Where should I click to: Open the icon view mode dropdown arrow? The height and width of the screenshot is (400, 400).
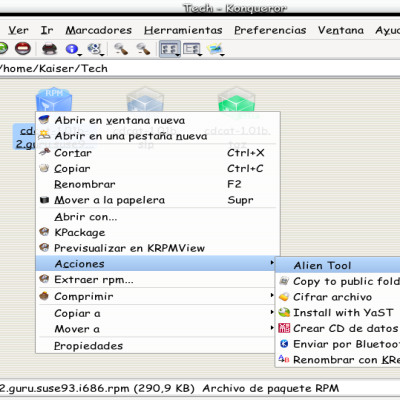click(178, 55)
